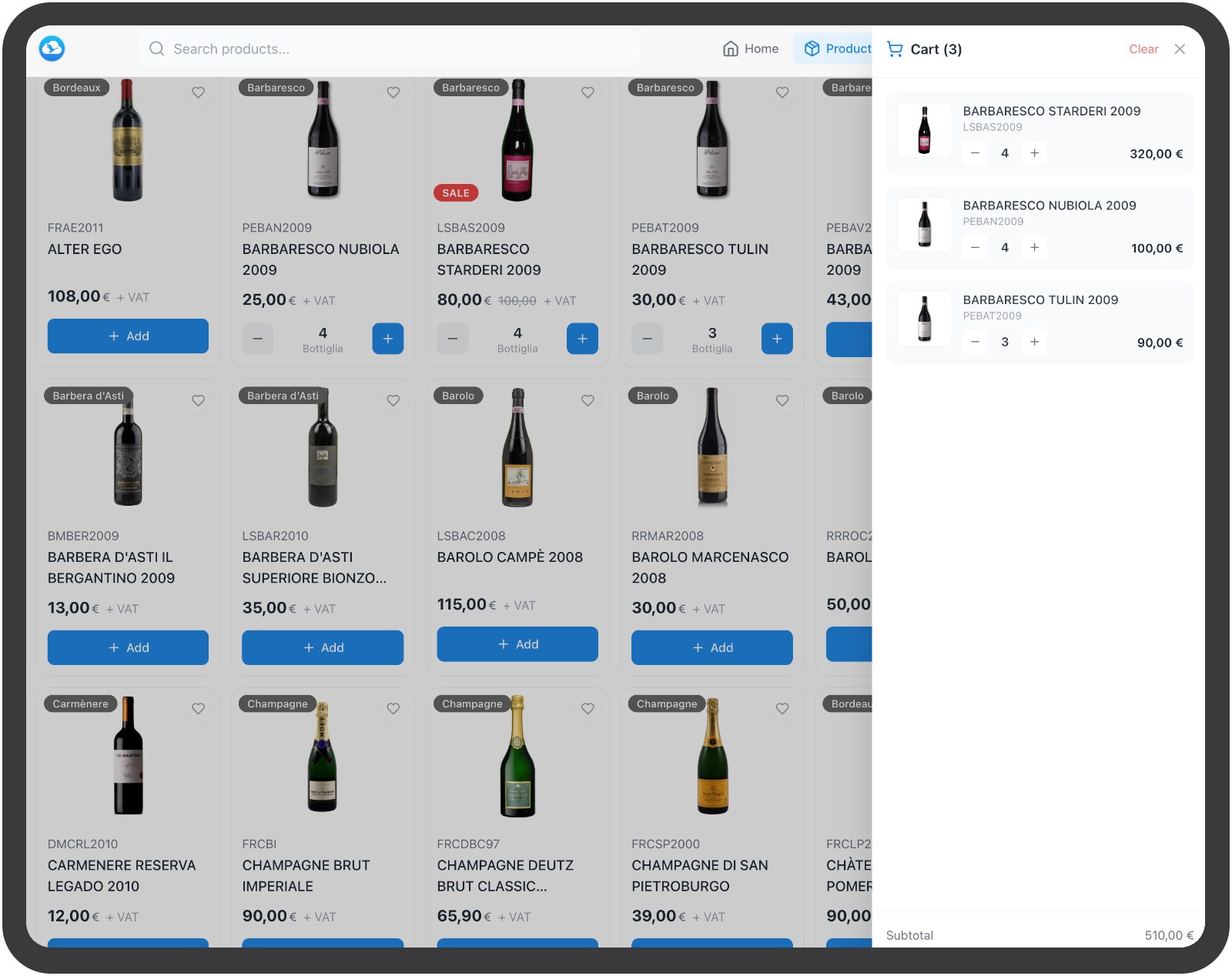The width and height of the screenshot is (1232, 976).
Task: Favorite the CHAMPAGNE BRUT IMPERIALE wine
Action: pyautogui.click(x=393, y=708)
